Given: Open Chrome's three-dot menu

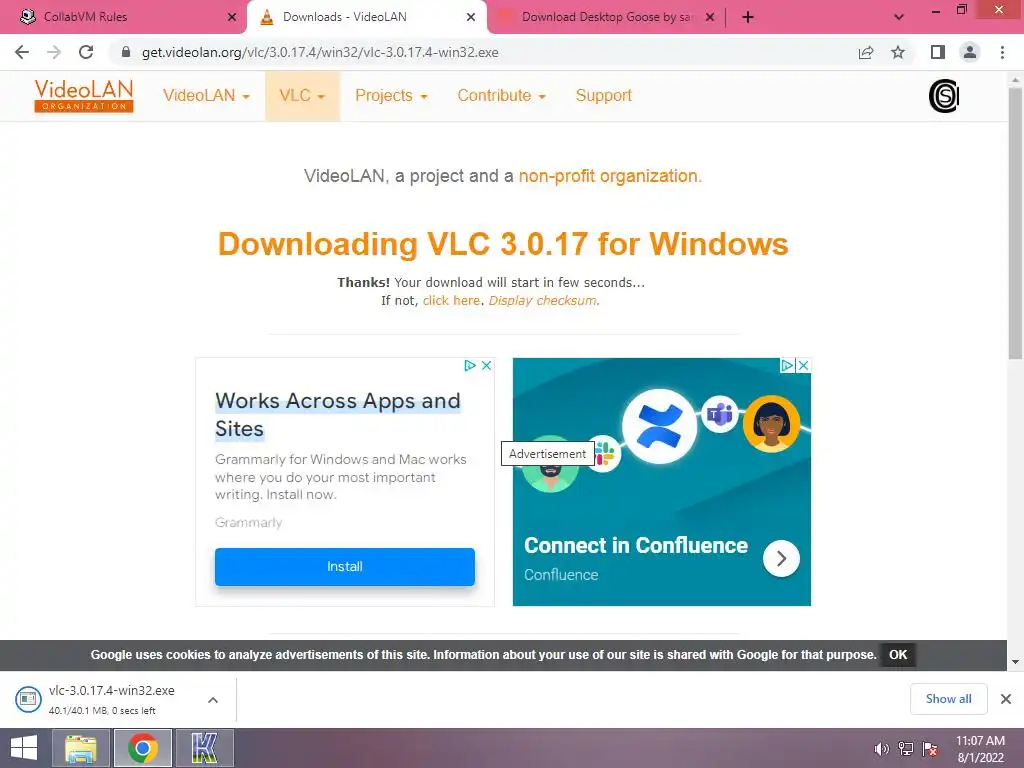Looking at the screenshot, I should (x=1002, y=52).
